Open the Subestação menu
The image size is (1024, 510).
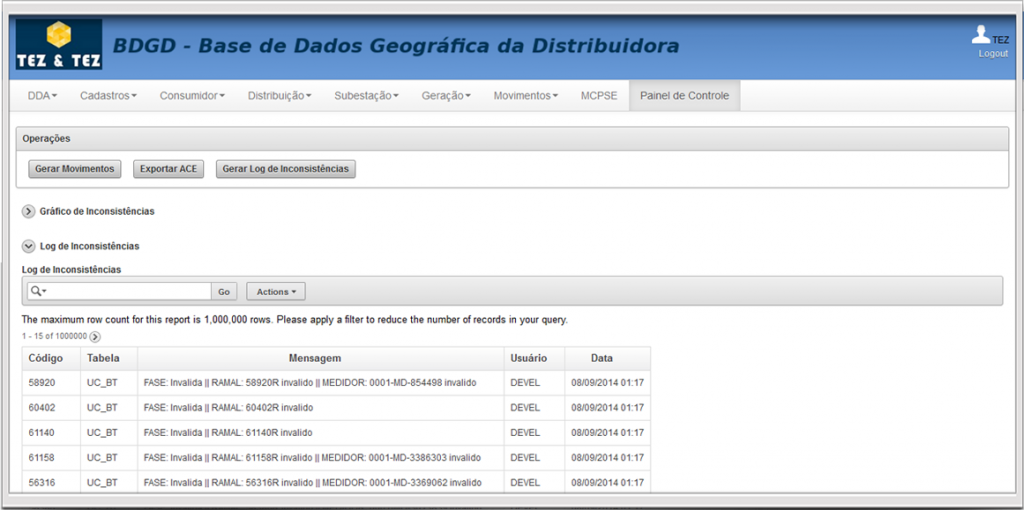[x=366, y=95]
